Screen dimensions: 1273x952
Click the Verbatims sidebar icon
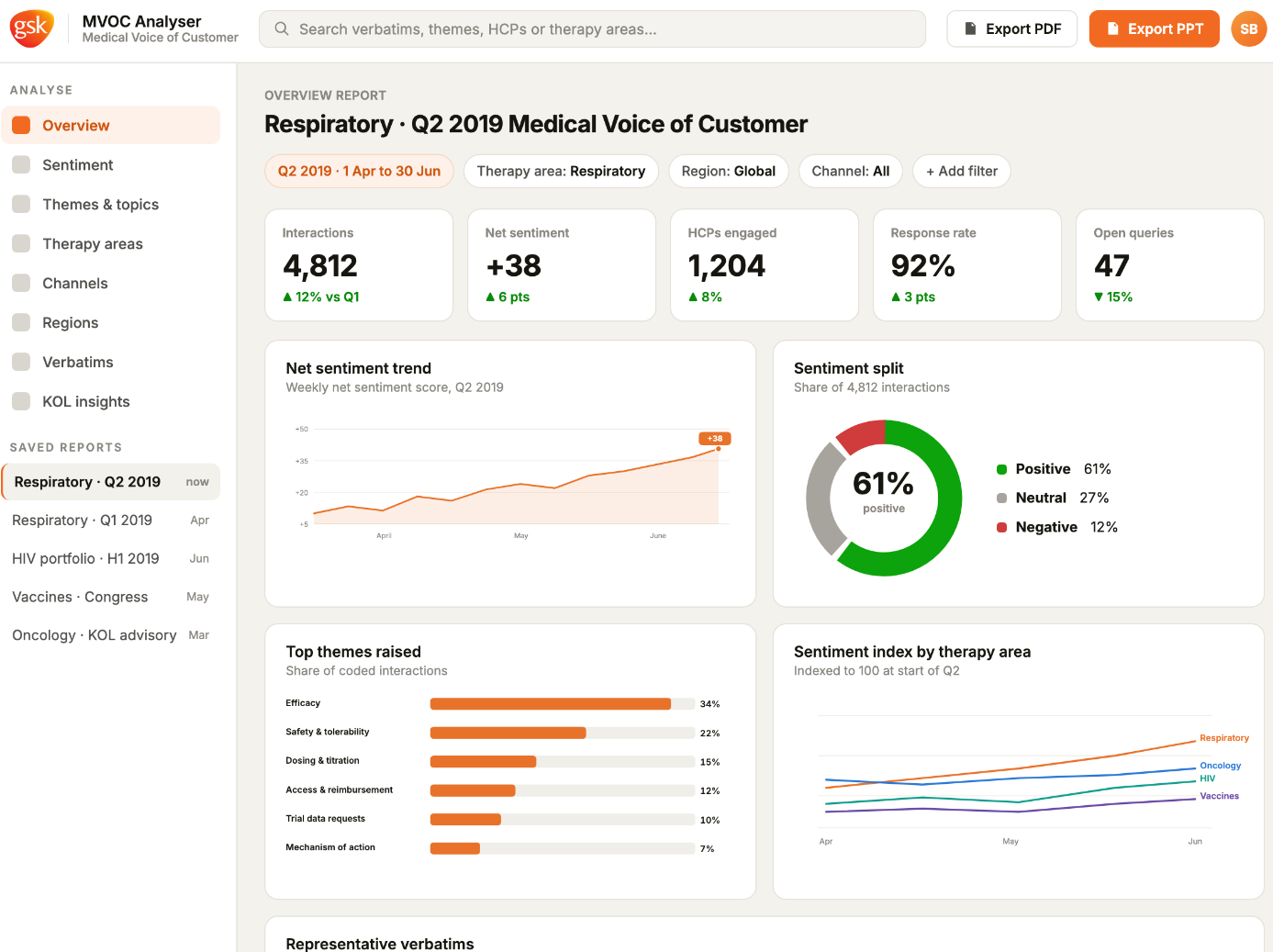pos(21,363)
